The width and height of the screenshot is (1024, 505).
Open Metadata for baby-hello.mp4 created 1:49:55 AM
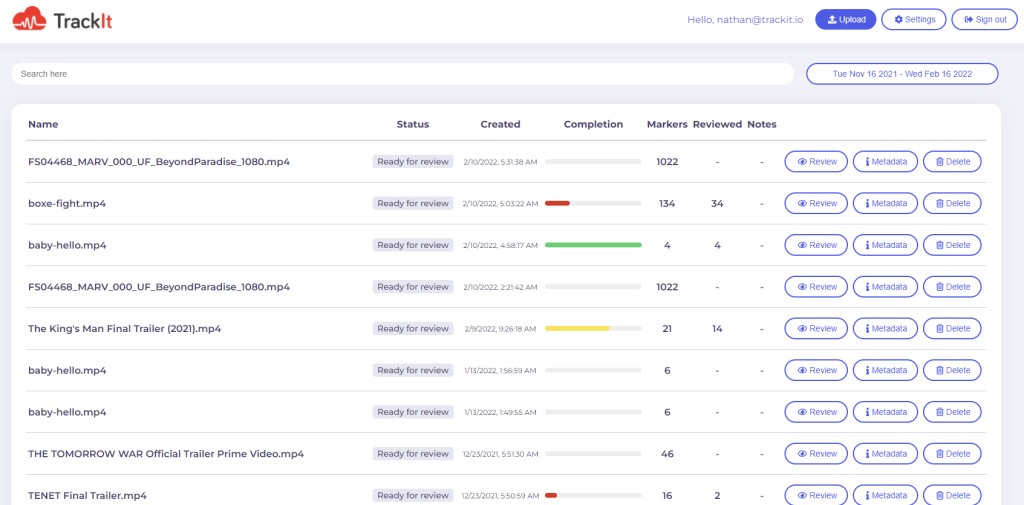(x=885, y=412)
